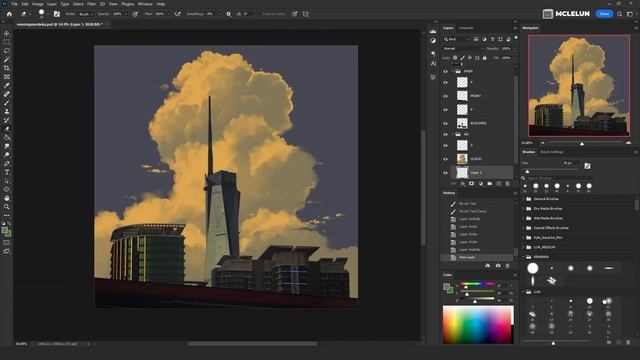Toggle airbrush-style build-up icon beside Flow
Screen dimensions: 640x360
coord(178,14)
